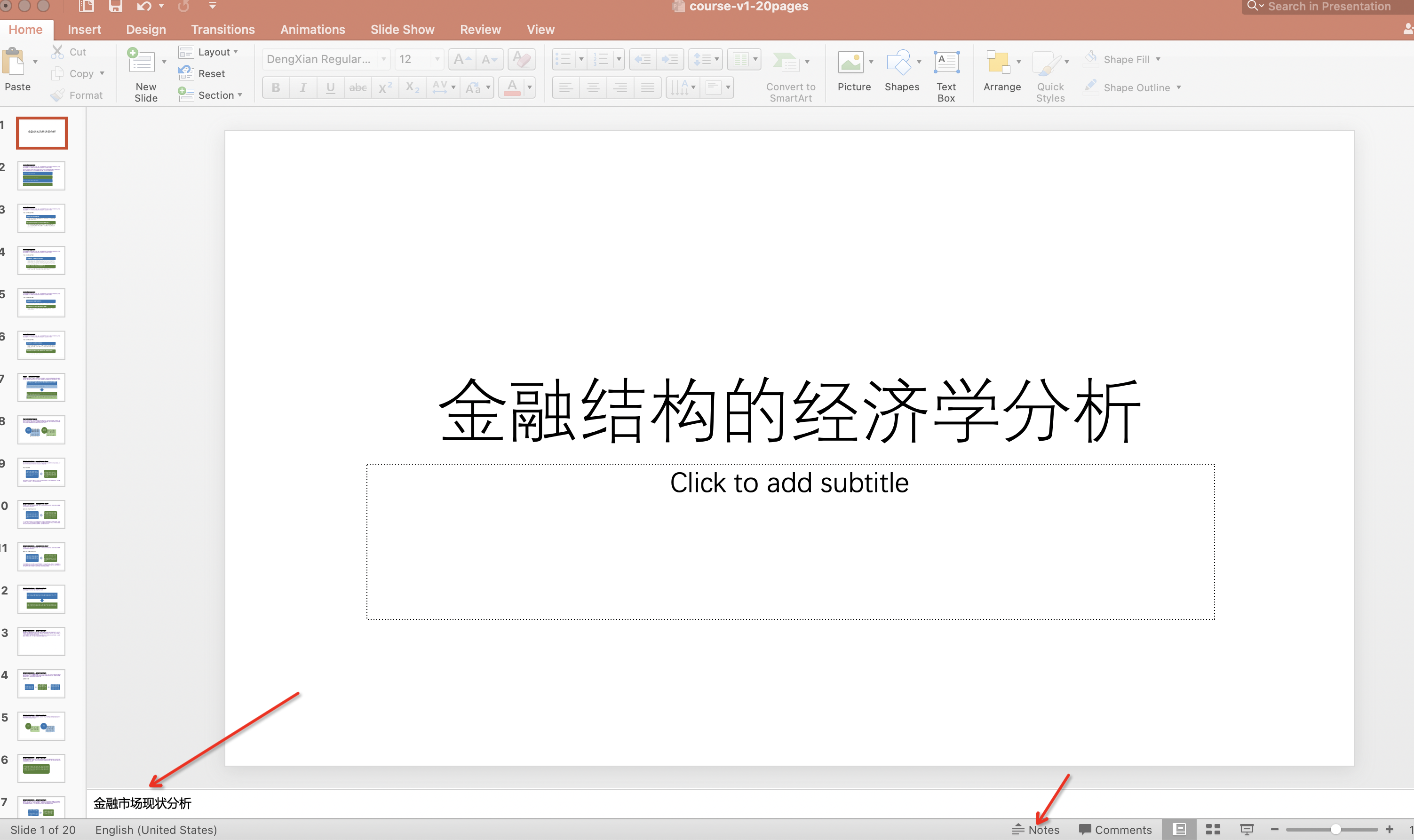Open the Shape Fill dropdown arrow

click(x=1158, y=59)
